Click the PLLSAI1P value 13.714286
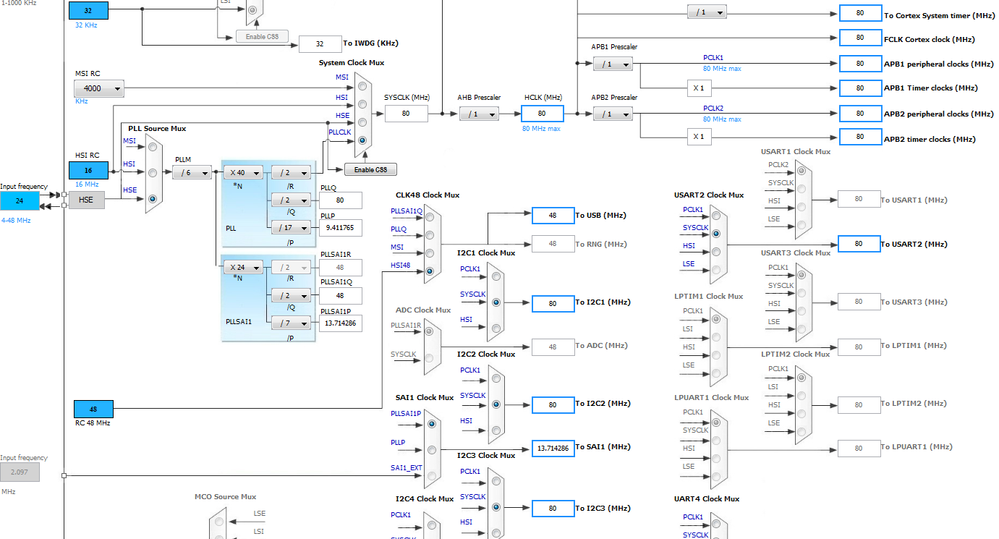 tap(341, 323)
